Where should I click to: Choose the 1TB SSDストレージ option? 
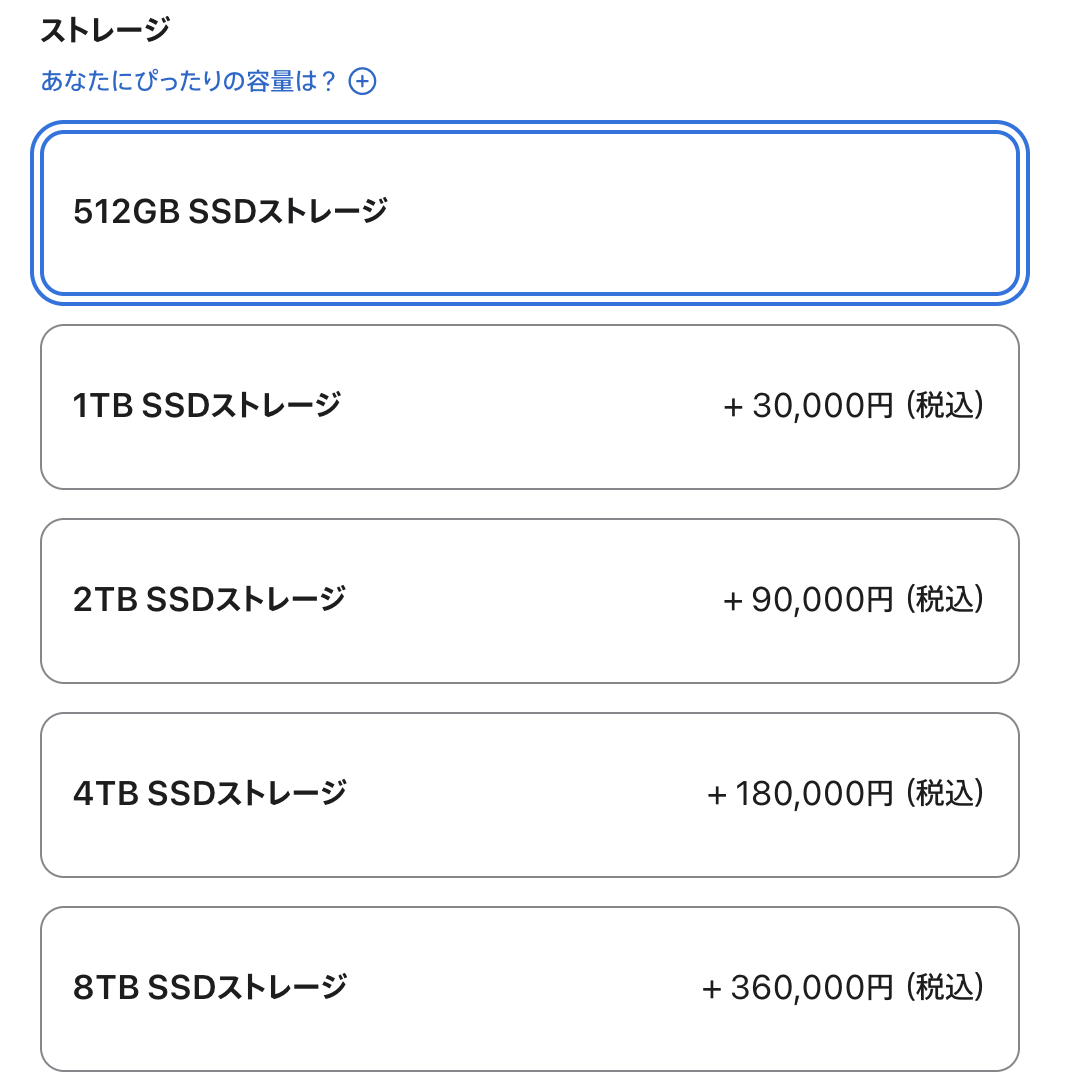530,407
